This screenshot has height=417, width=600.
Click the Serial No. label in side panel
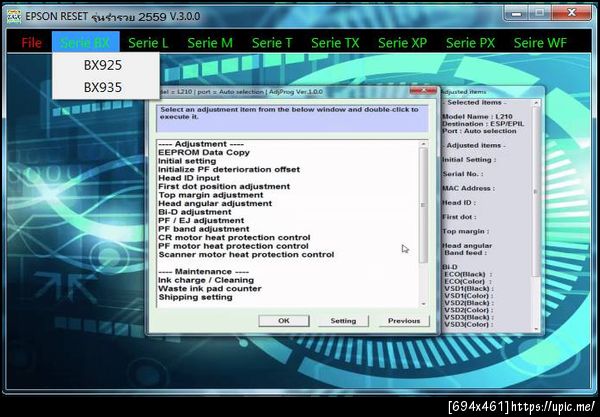point(463,174)
